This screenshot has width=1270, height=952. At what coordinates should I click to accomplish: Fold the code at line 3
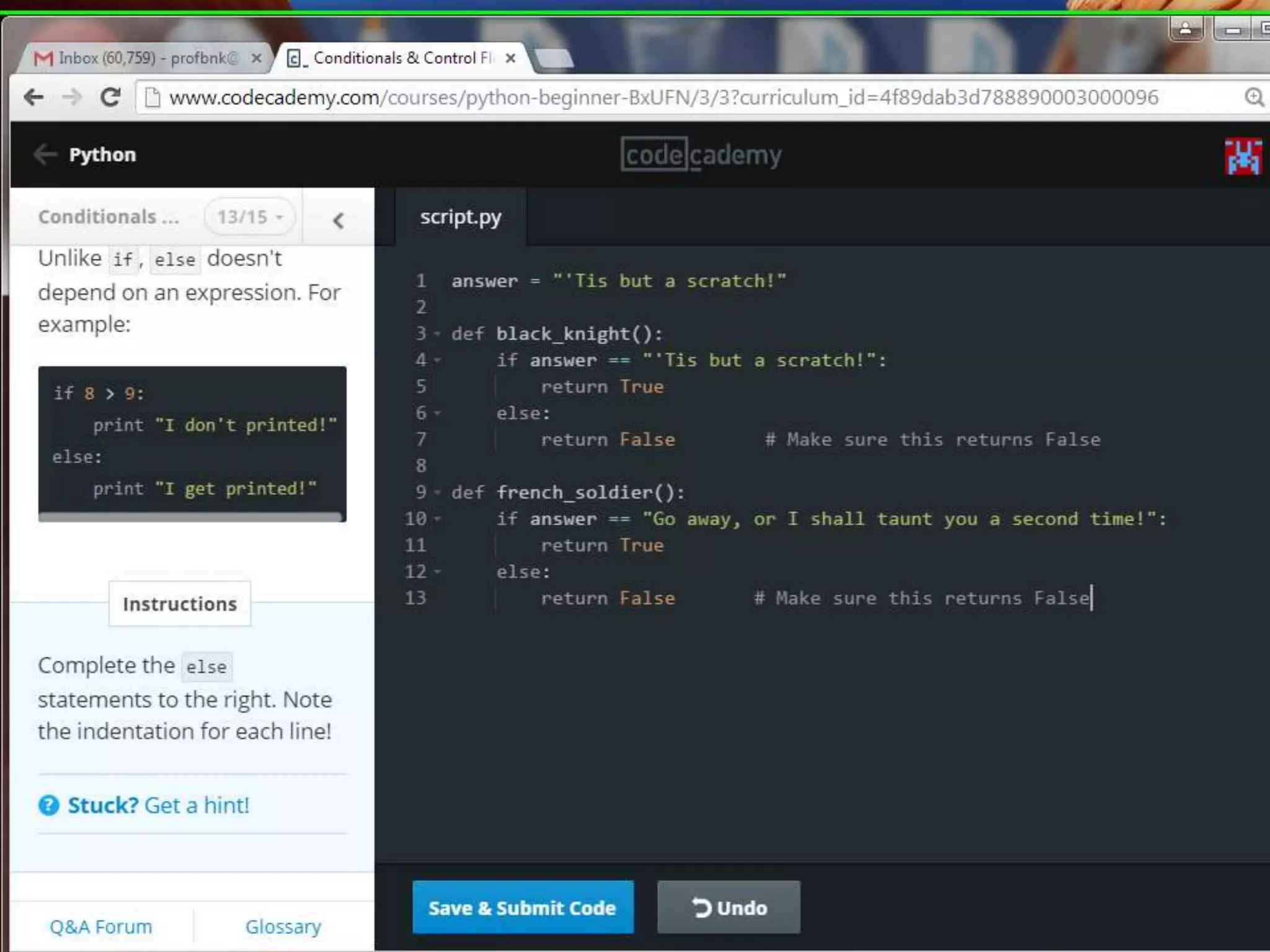[x=437, y=334]
